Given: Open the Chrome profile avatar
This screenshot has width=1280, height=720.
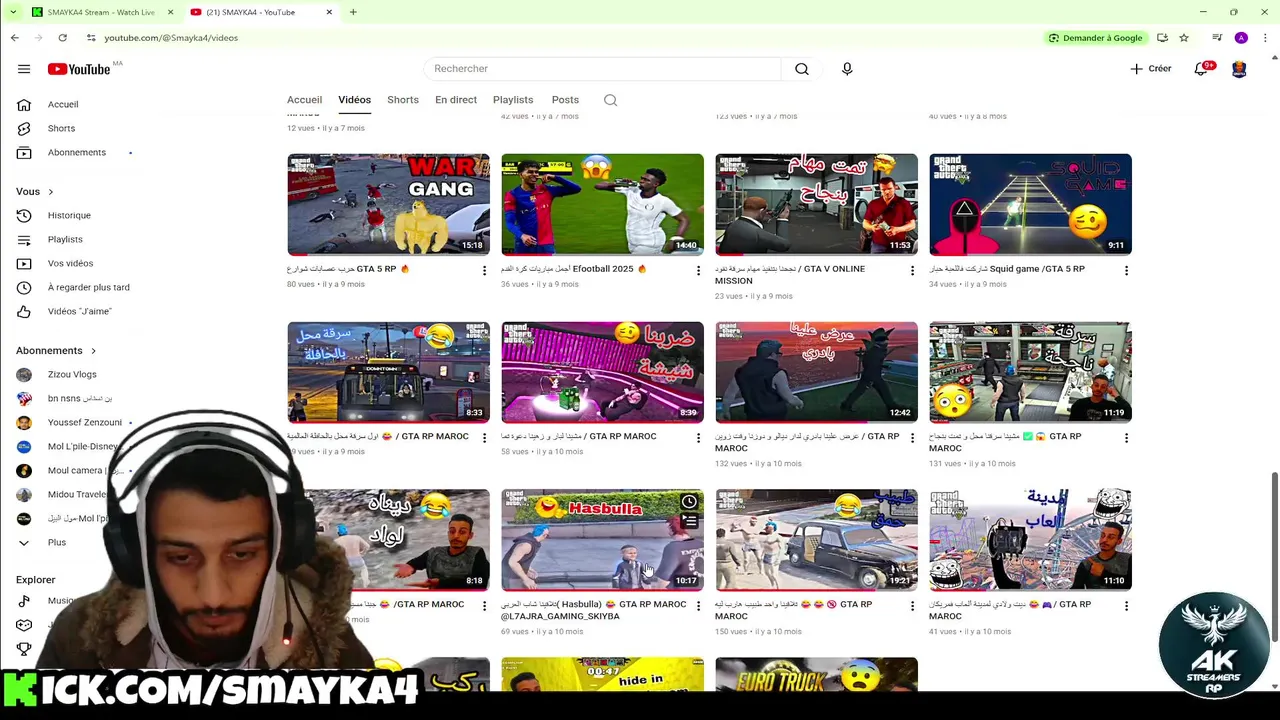Looking at the screenshot, I should [x=1241, y=38].
